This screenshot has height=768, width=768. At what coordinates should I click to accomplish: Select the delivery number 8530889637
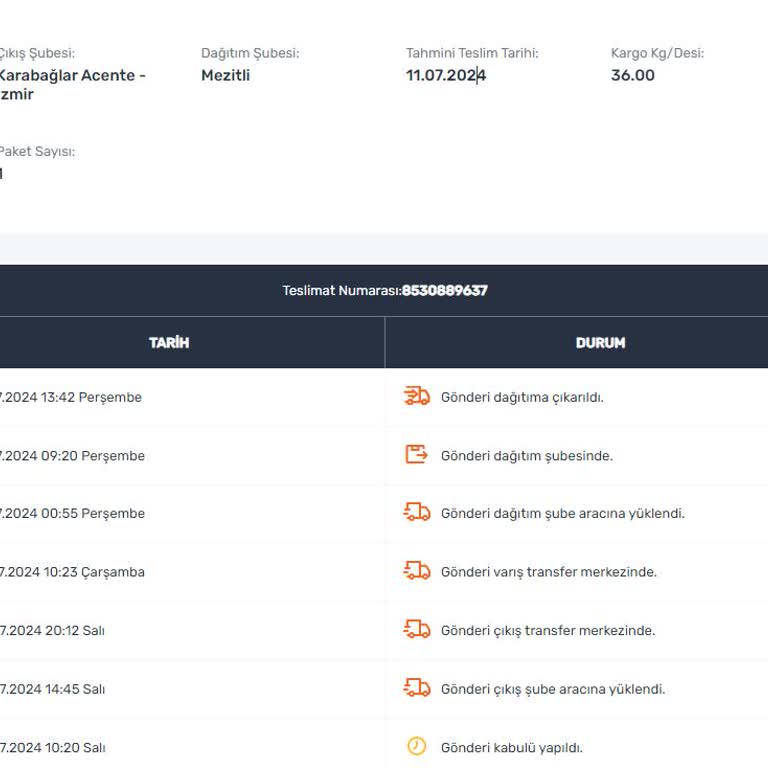click(445, 290)
